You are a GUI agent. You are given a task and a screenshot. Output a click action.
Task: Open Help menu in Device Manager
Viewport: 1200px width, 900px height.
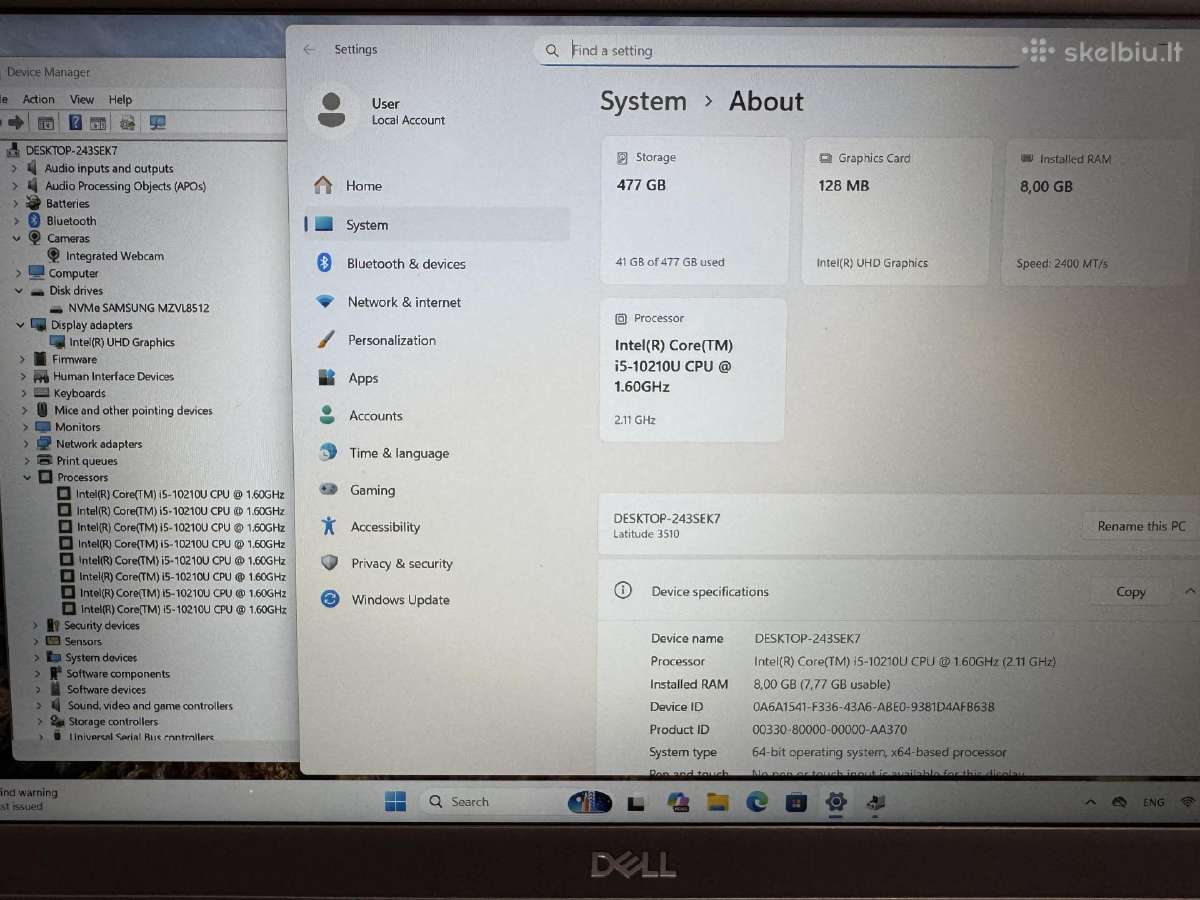120,99
